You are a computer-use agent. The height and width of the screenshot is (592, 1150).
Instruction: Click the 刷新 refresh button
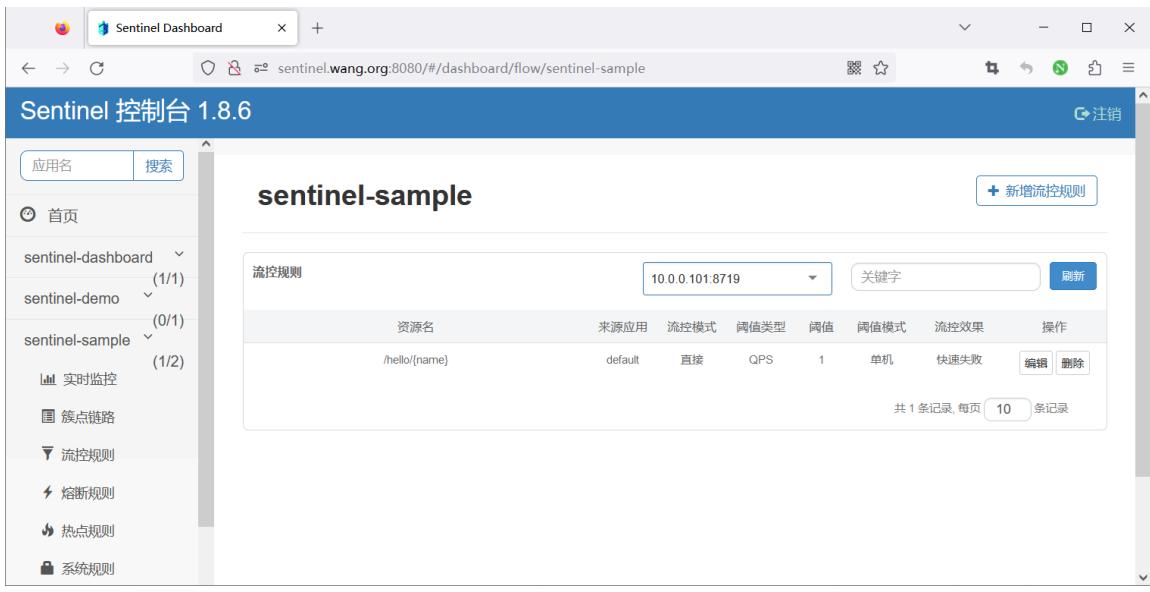click(x=1073, y=277)
